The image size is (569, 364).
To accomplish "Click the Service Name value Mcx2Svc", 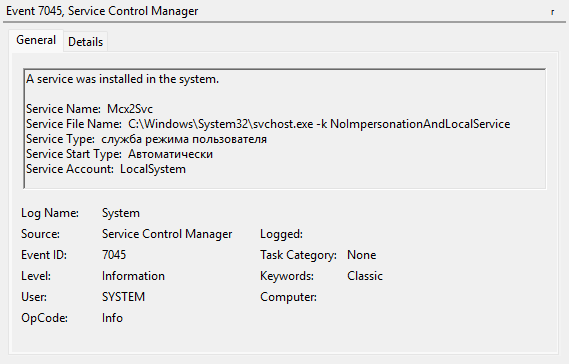I will click(130, 109).
